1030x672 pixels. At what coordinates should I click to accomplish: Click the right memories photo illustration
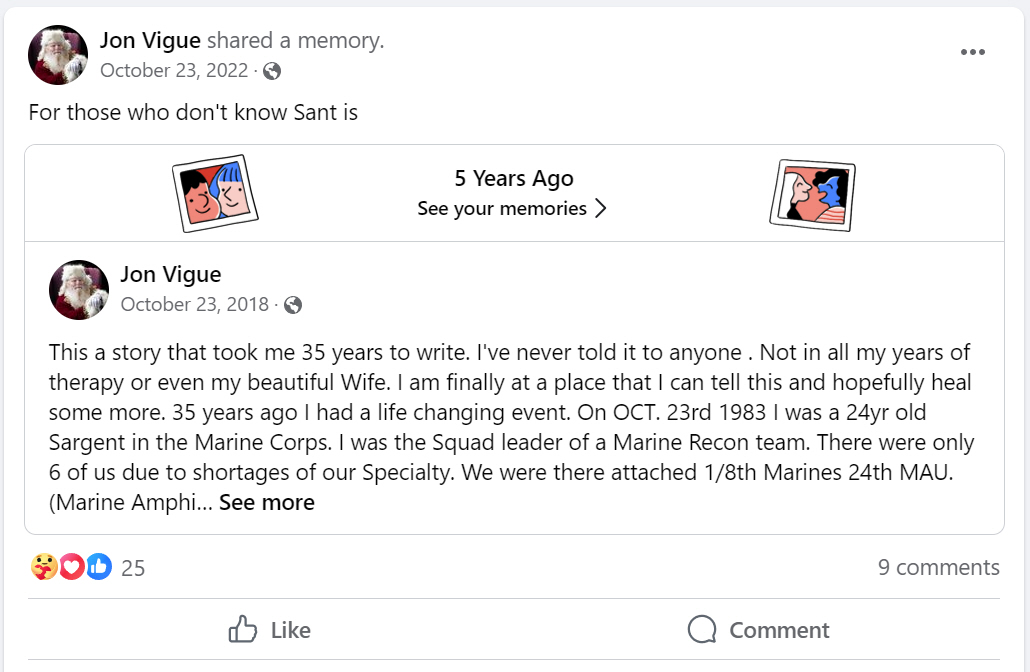tap(812, 195)
